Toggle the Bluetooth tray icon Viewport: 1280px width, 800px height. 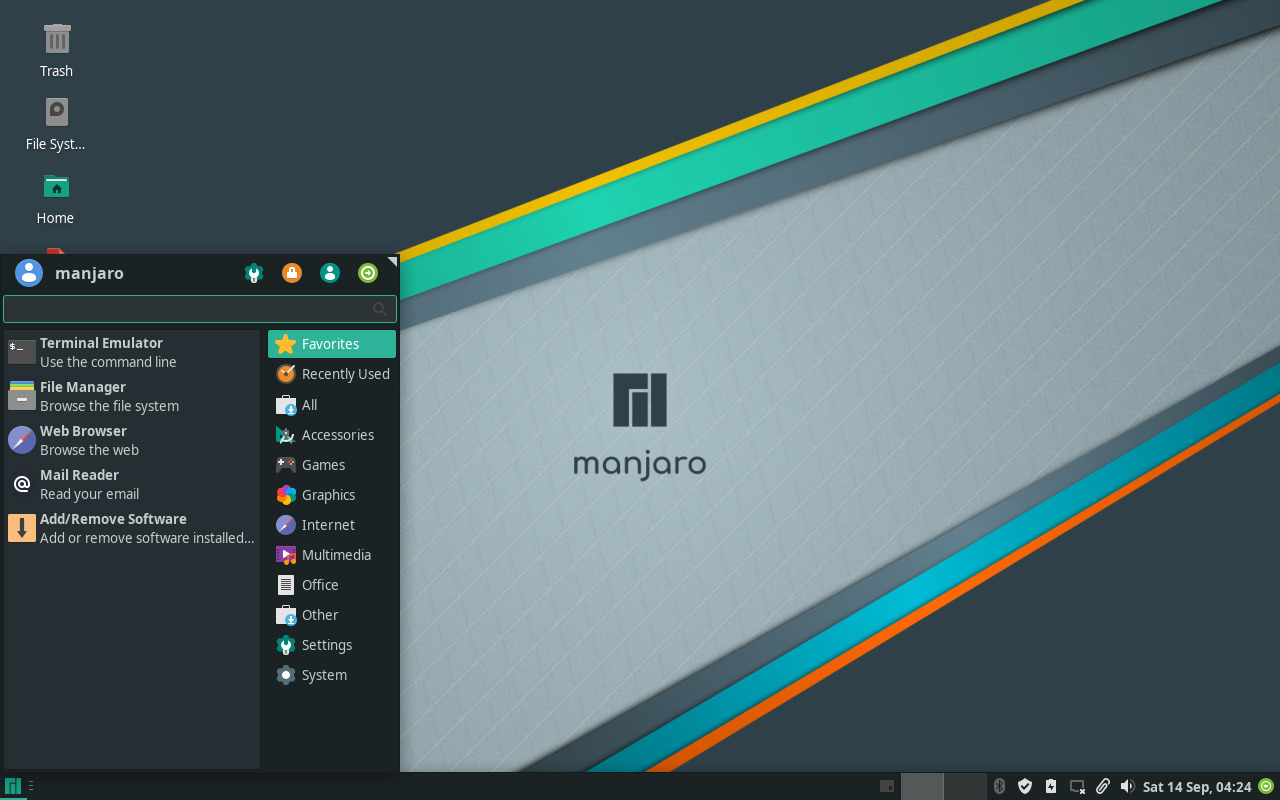998,786
